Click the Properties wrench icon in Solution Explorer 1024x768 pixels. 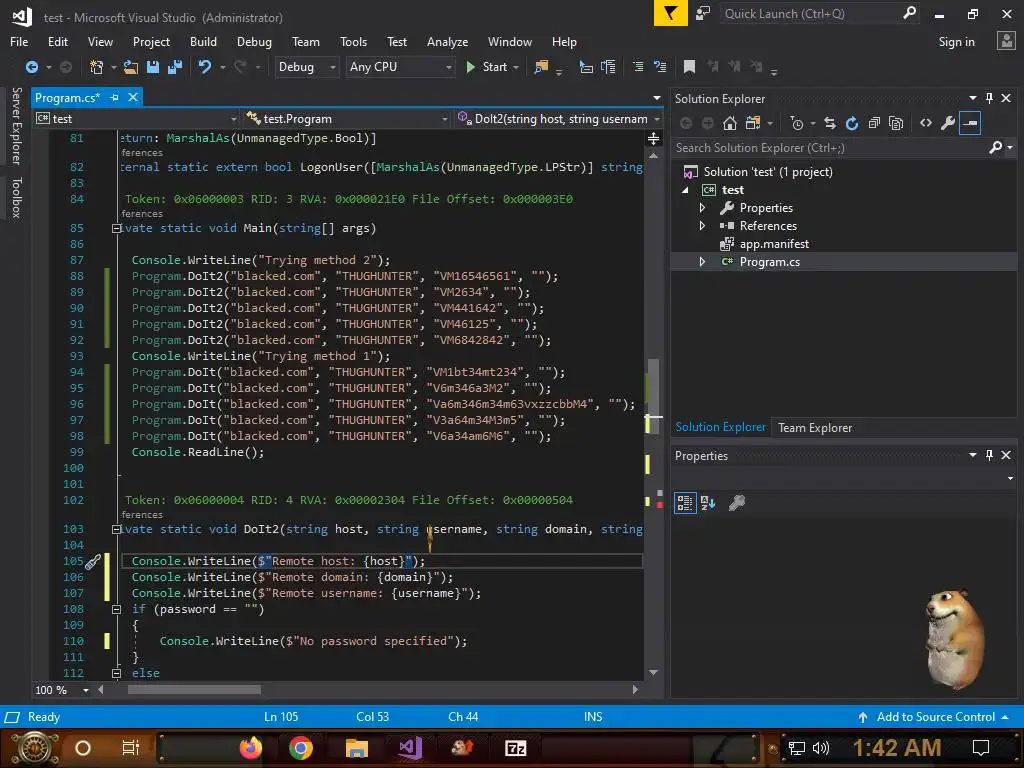point(948,123)
